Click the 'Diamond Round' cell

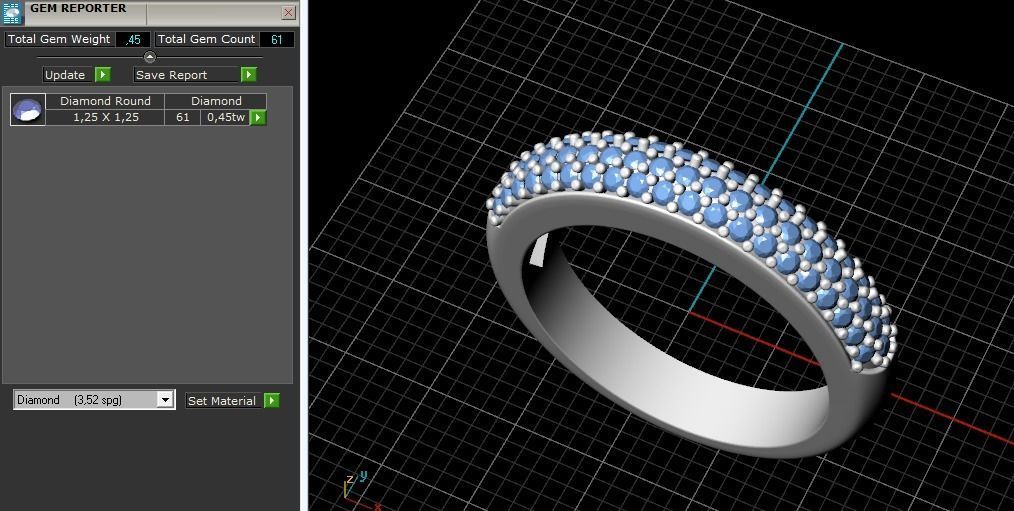coord(105,101)
